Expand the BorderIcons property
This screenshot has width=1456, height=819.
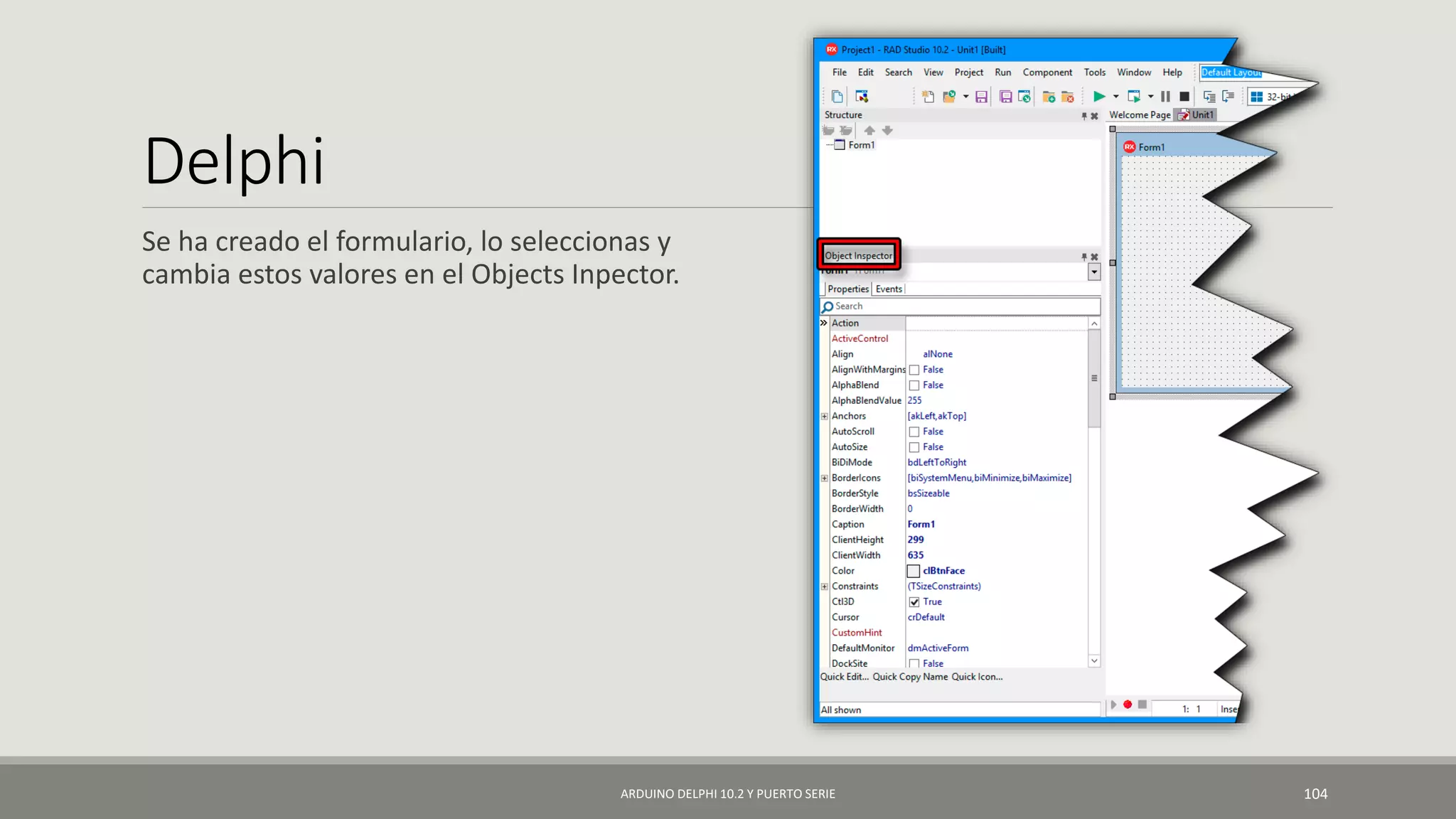[x=825, y=478]
